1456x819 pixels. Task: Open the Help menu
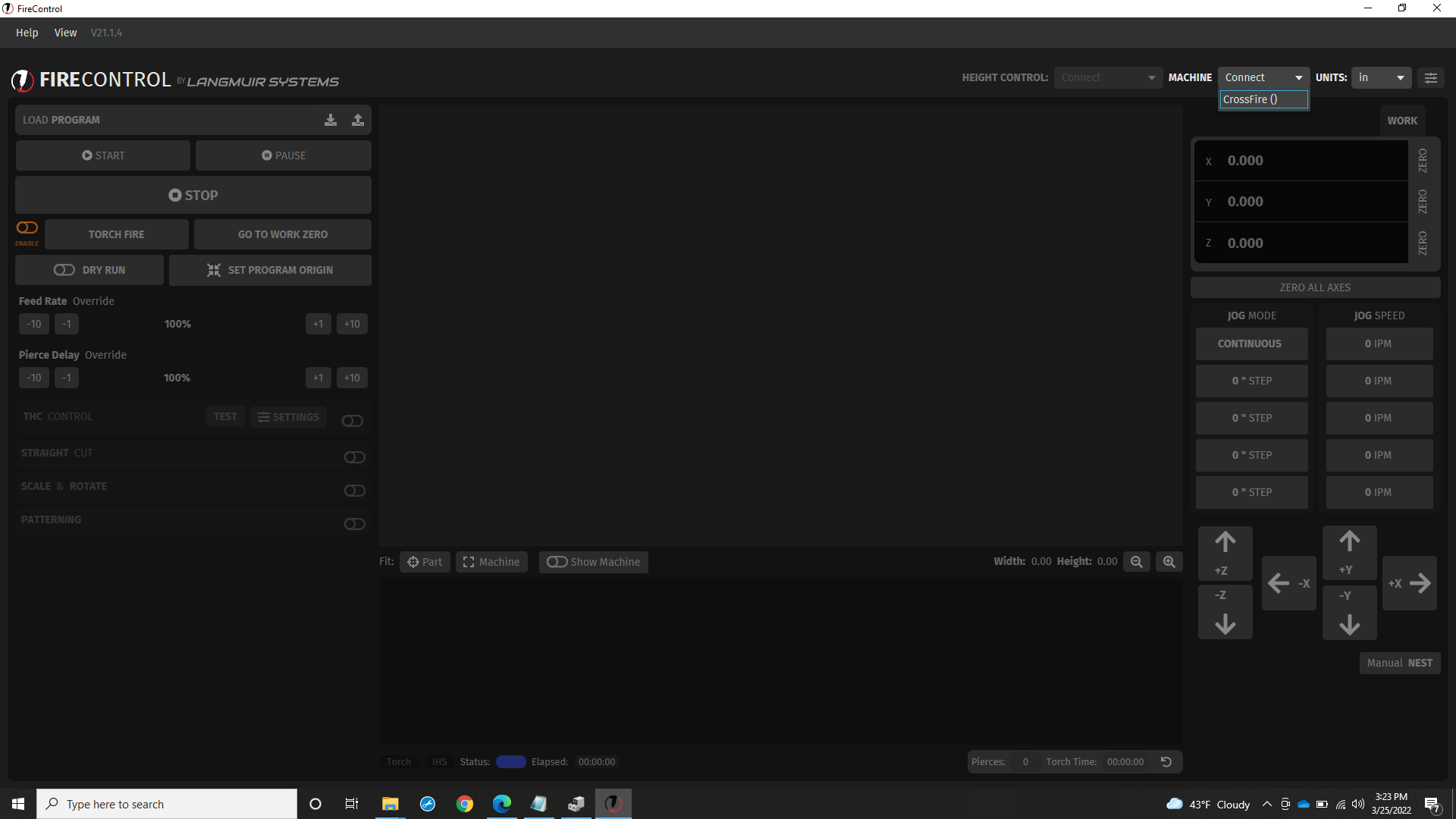[x=27, y=33]
